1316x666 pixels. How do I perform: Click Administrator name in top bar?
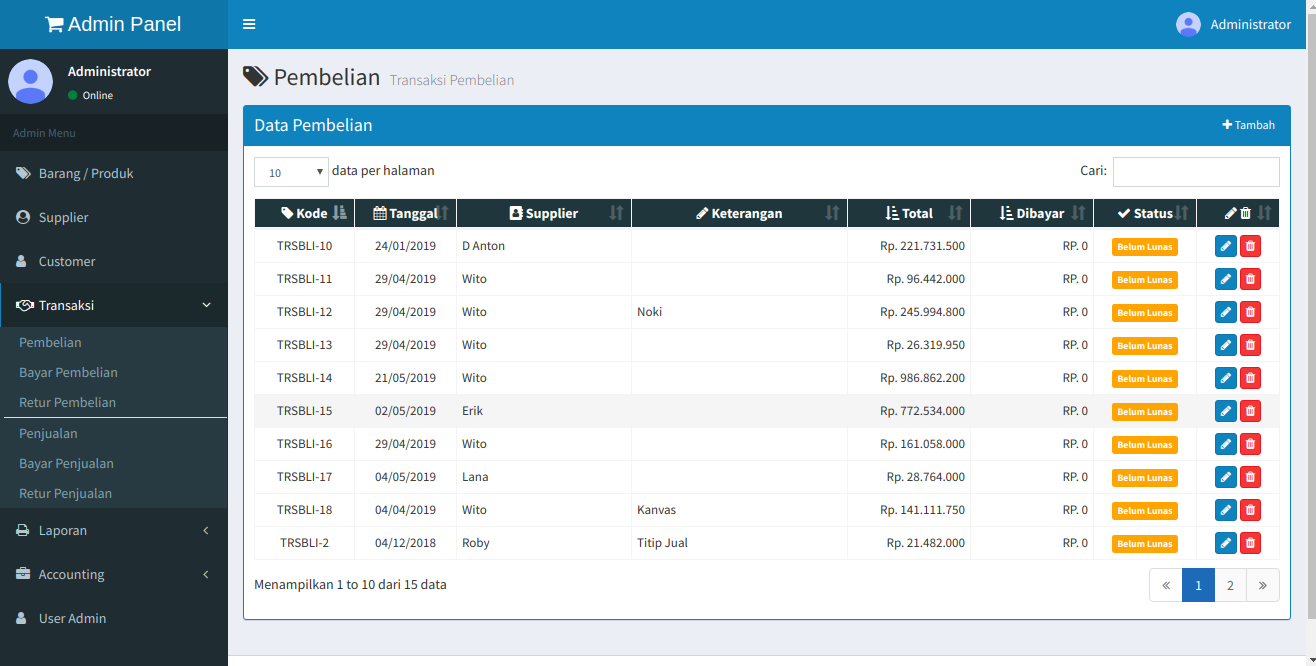pyautogui.click(x=1250, y=24)
